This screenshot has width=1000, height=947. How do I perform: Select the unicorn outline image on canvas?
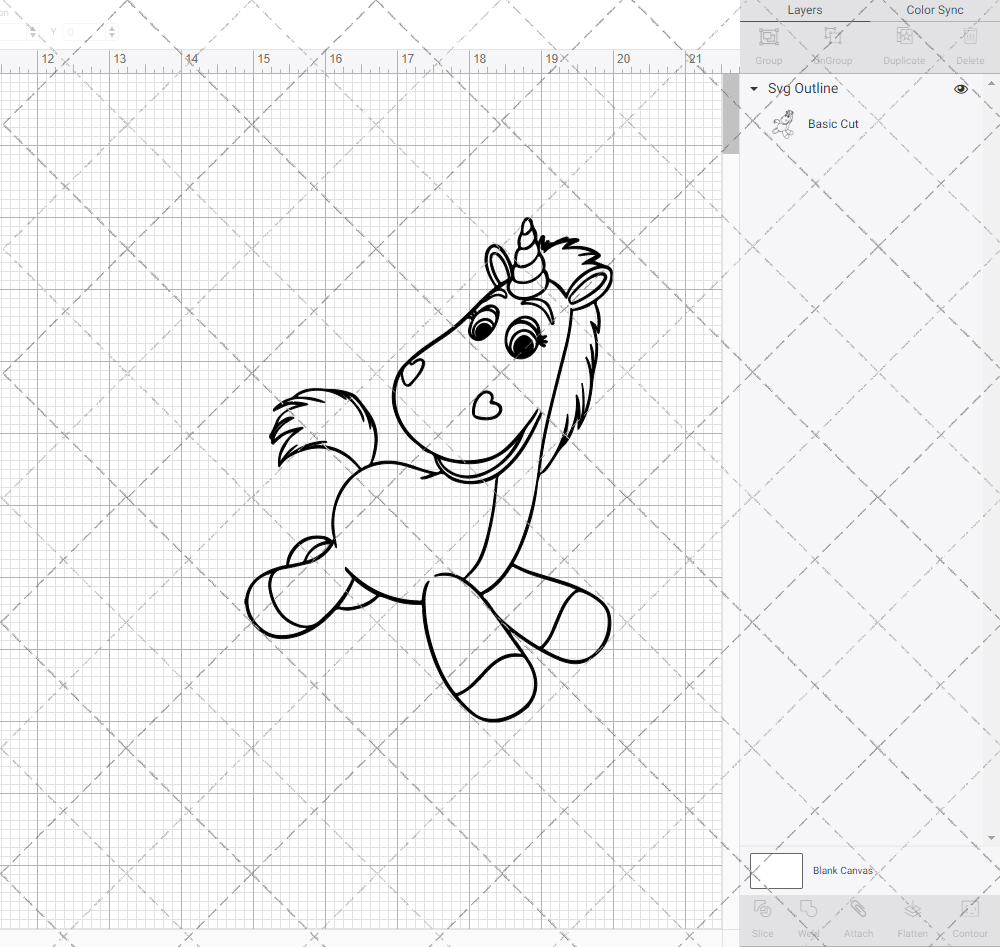click(x=429, y=470)
